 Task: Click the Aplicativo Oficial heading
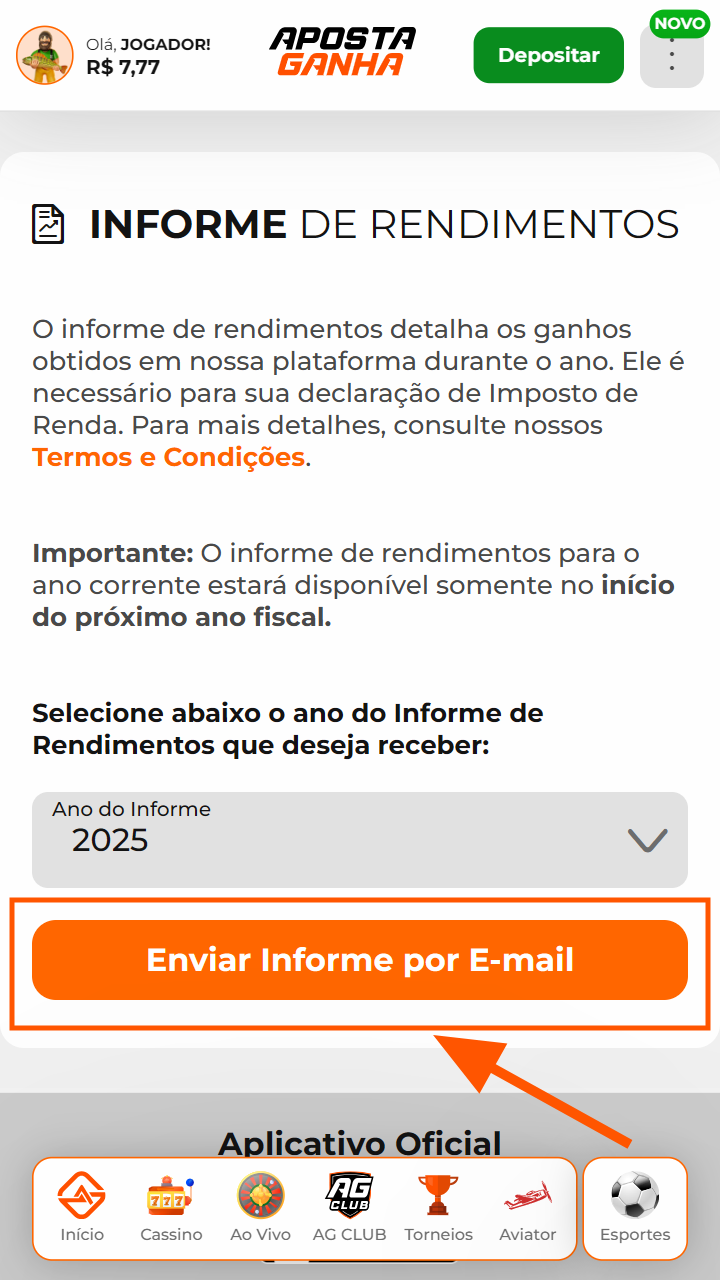(359, 1144)
